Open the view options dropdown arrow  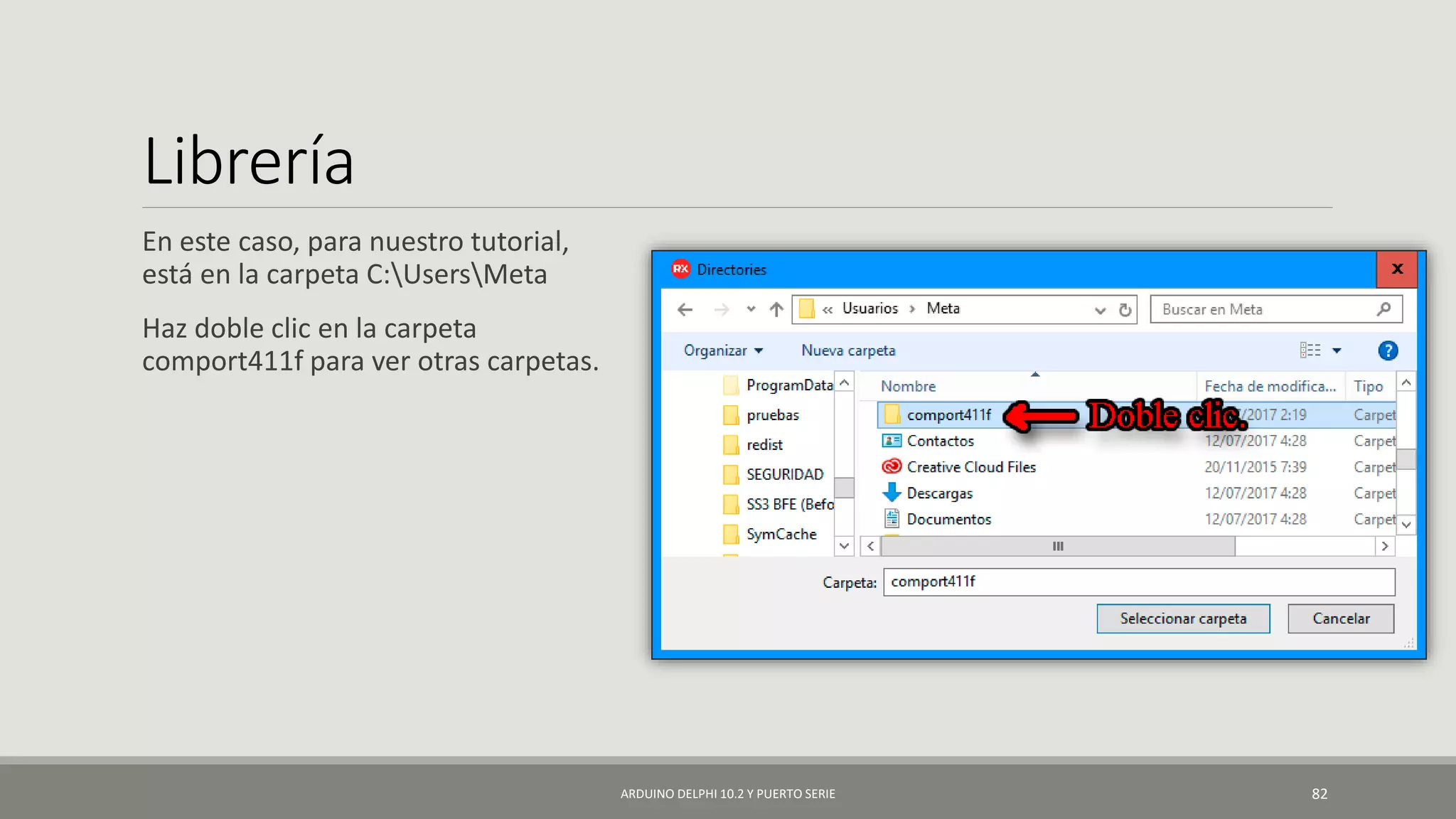[1337, 350]
